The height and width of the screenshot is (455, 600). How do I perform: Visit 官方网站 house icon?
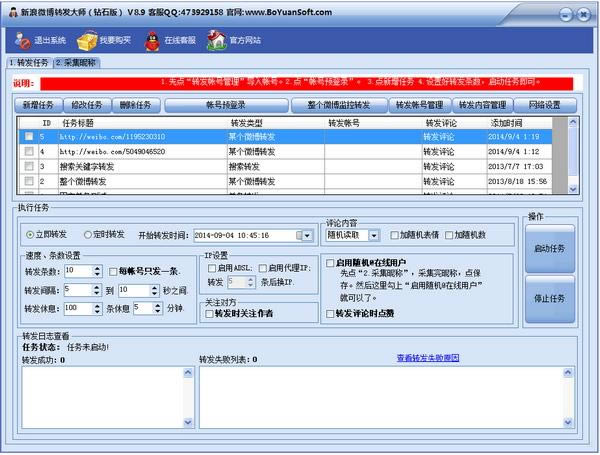pos(217,41)
